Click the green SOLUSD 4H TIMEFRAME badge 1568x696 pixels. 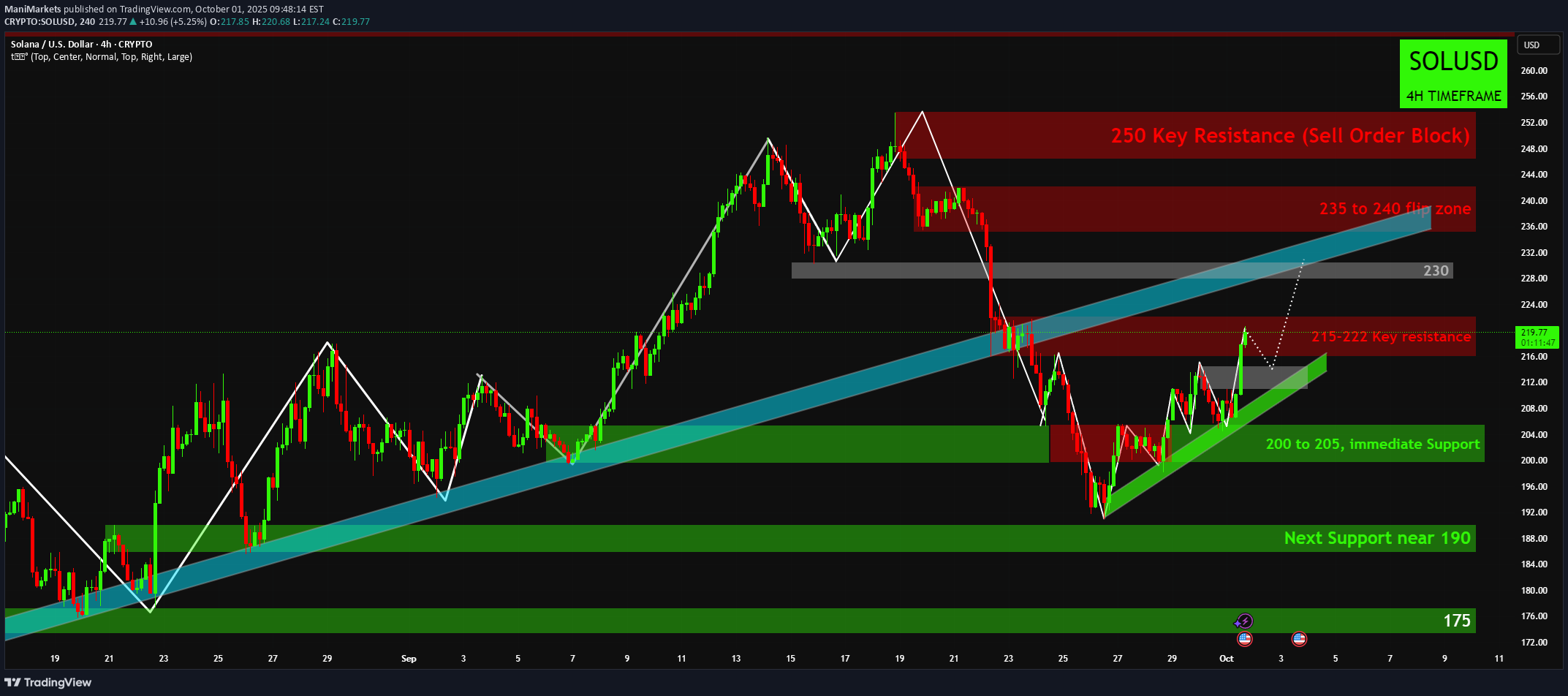(x=1453, y=74)
